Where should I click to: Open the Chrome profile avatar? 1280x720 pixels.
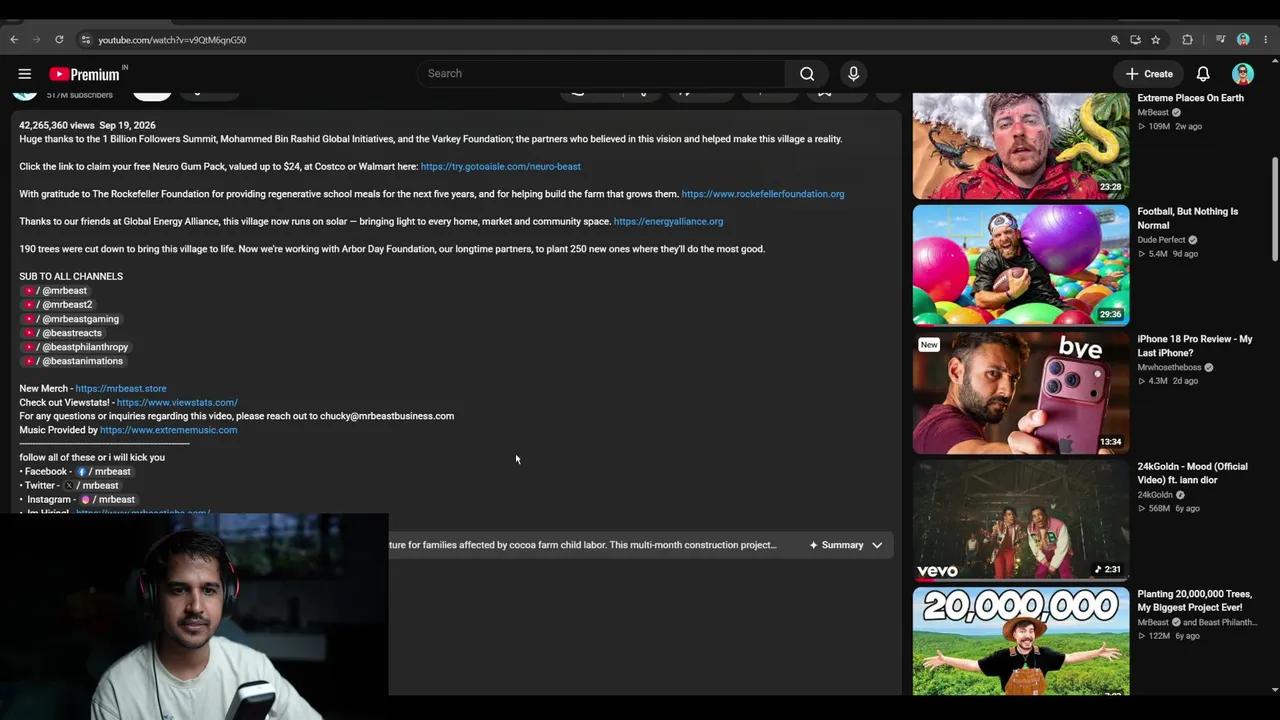(x=1243, y=40)
